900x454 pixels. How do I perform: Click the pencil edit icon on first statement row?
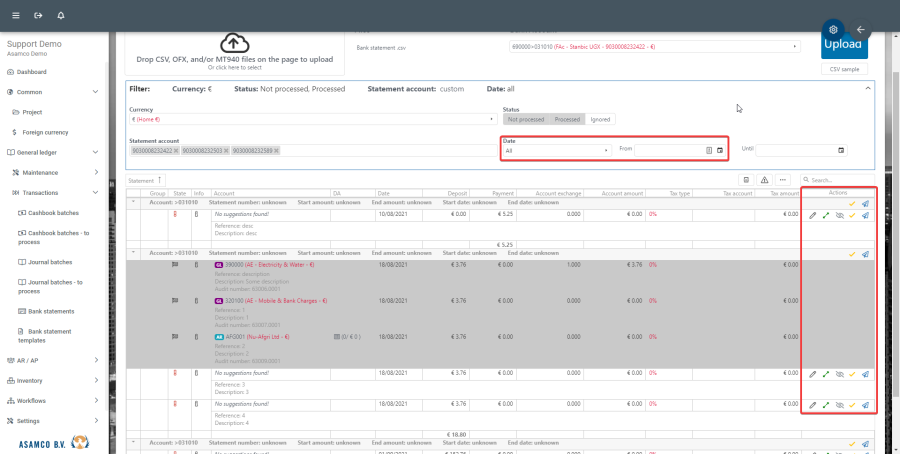[812, 215]
